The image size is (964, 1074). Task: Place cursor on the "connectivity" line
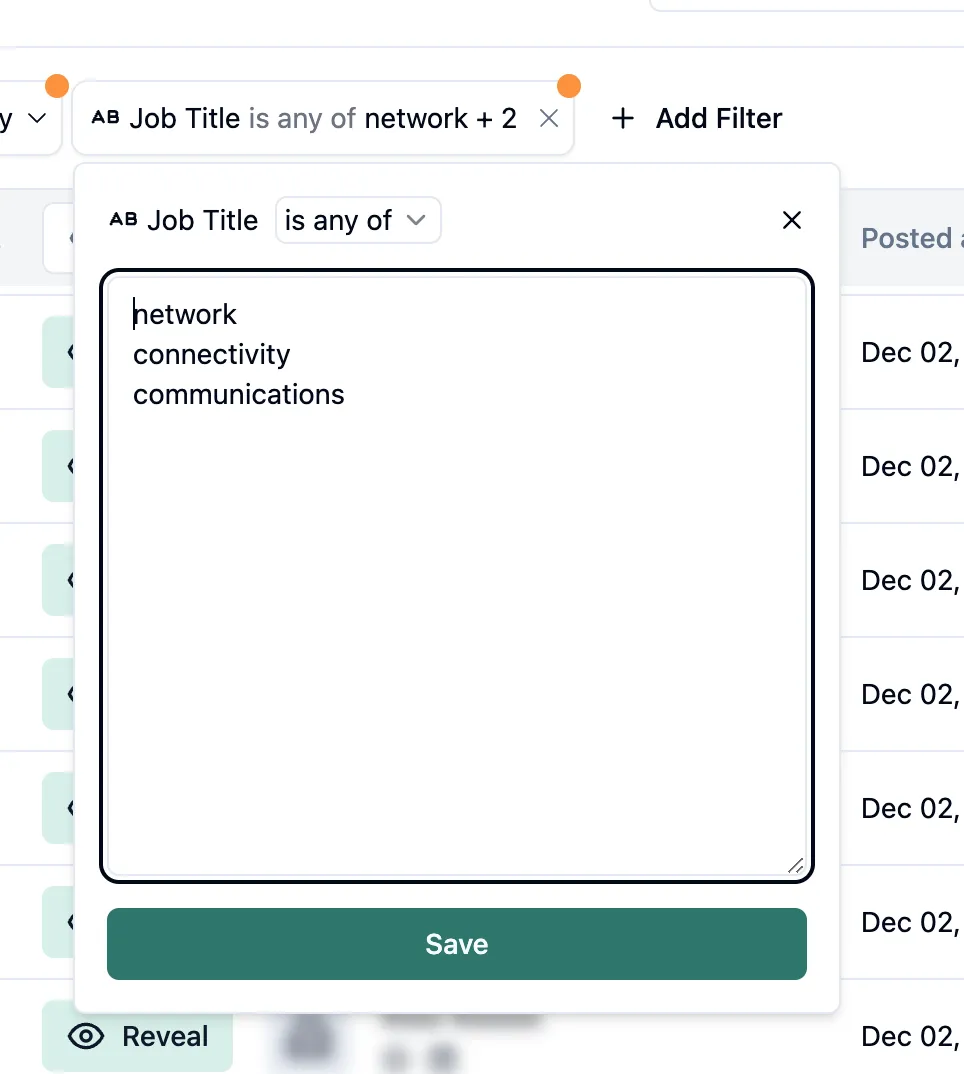point(212,355)
